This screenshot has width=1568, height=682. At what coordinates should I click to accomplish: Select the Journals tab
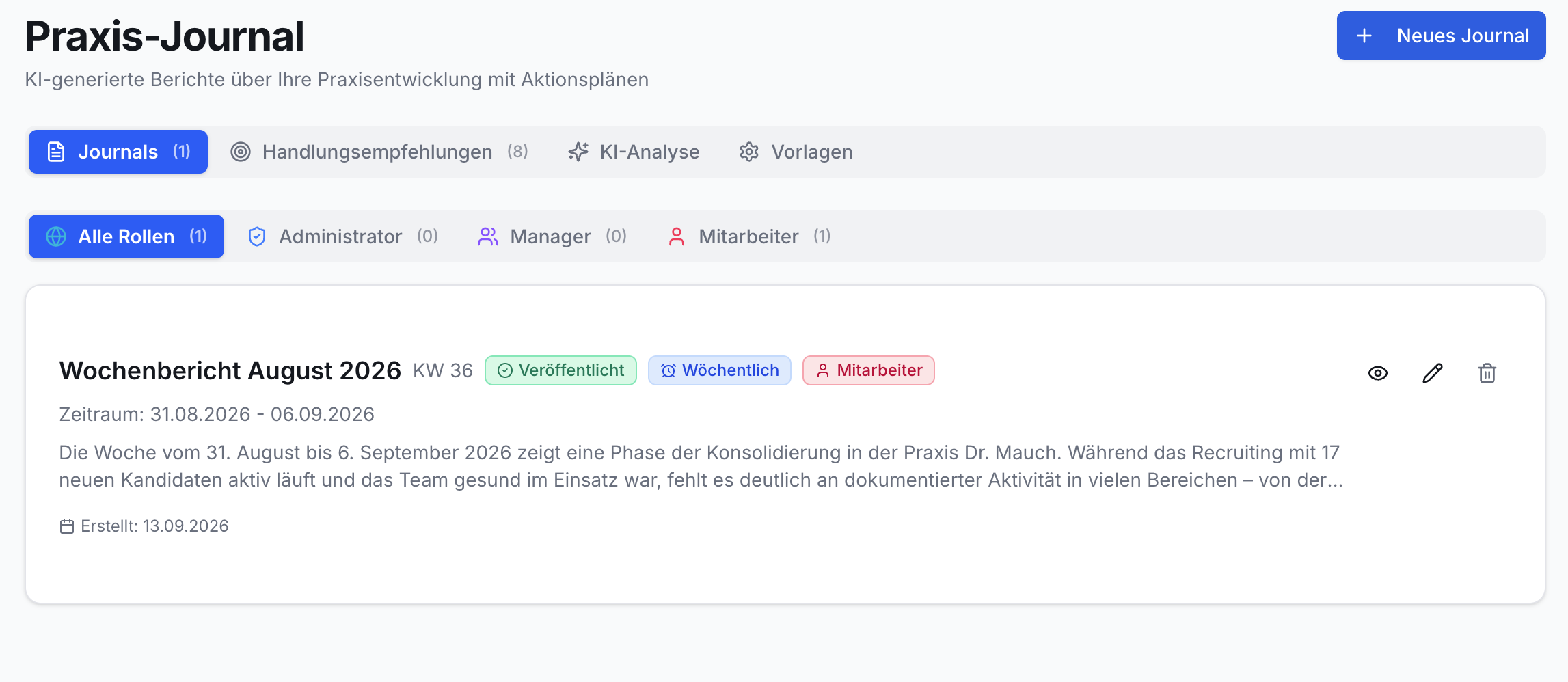tap(118, 152)
